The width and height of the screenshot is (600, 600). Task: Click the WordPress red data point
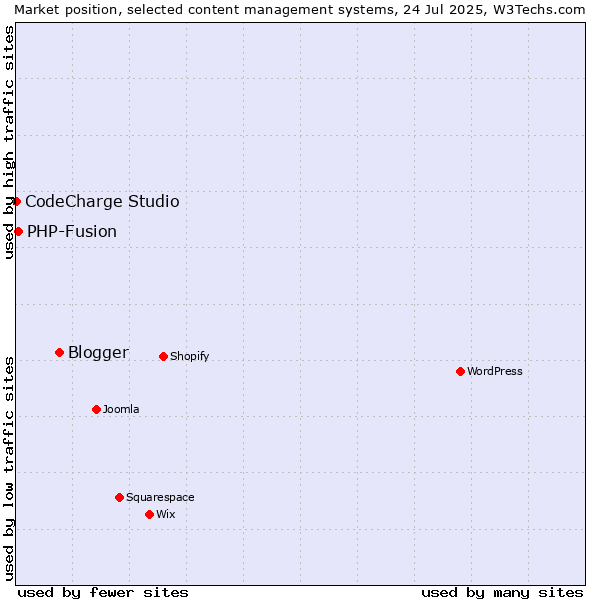point(460,372)
